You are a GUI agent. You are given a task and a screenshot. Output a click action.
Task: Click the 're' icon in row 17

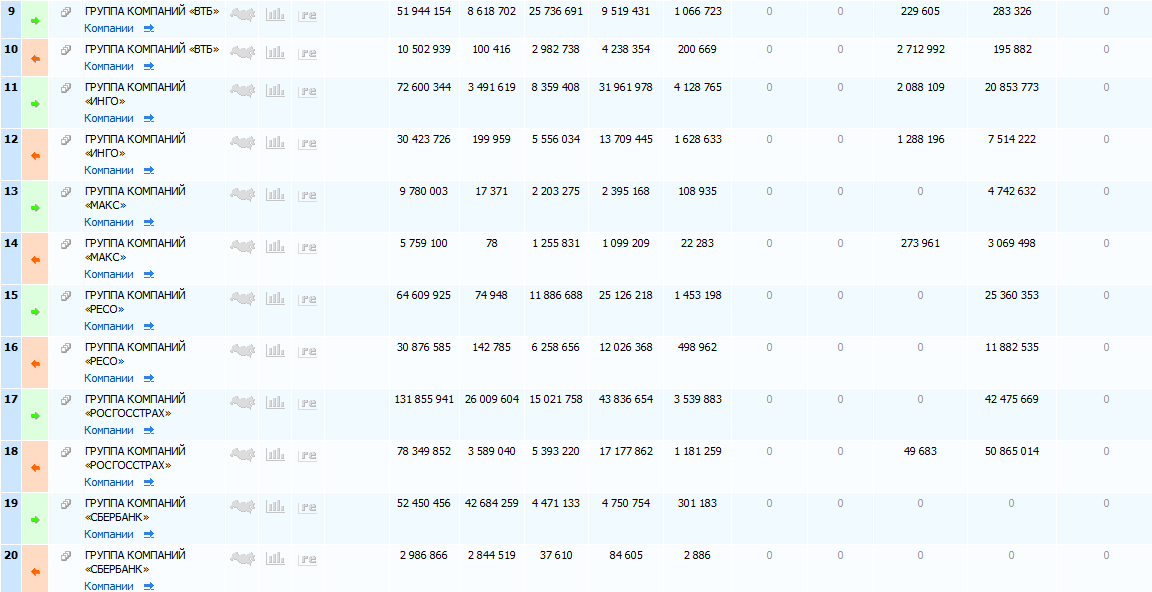(x=308, y=403)
